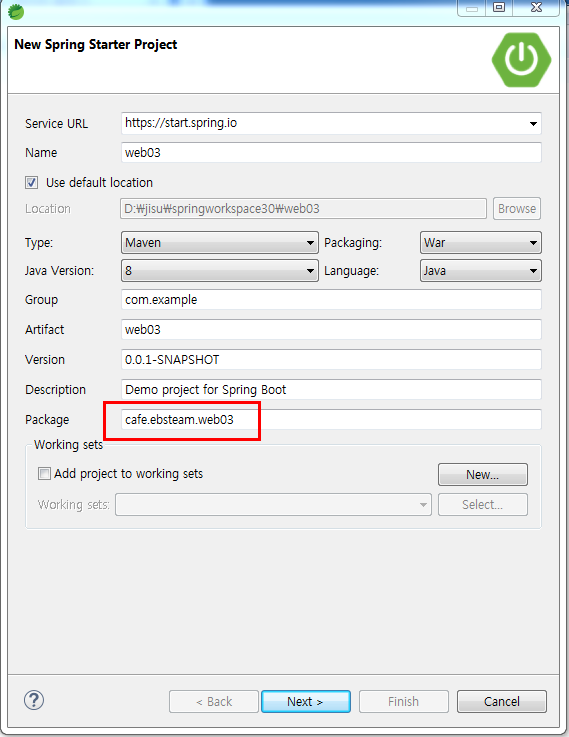Click the Package label
The height and width of the screenshot is (737, 569).
tap(47, 419)
